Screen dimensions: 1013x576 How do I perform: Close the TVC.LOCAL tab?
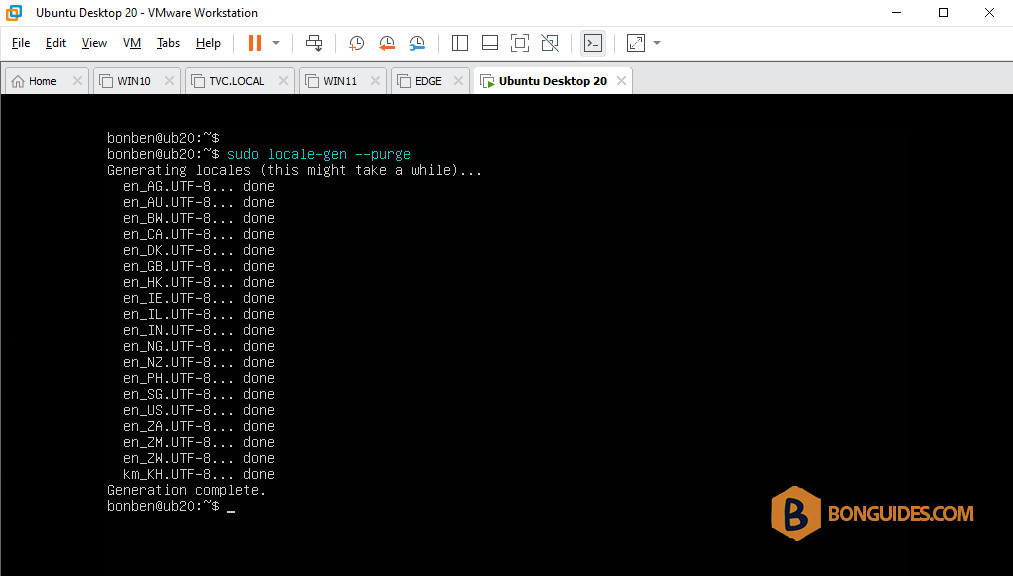tap(283, 81)
